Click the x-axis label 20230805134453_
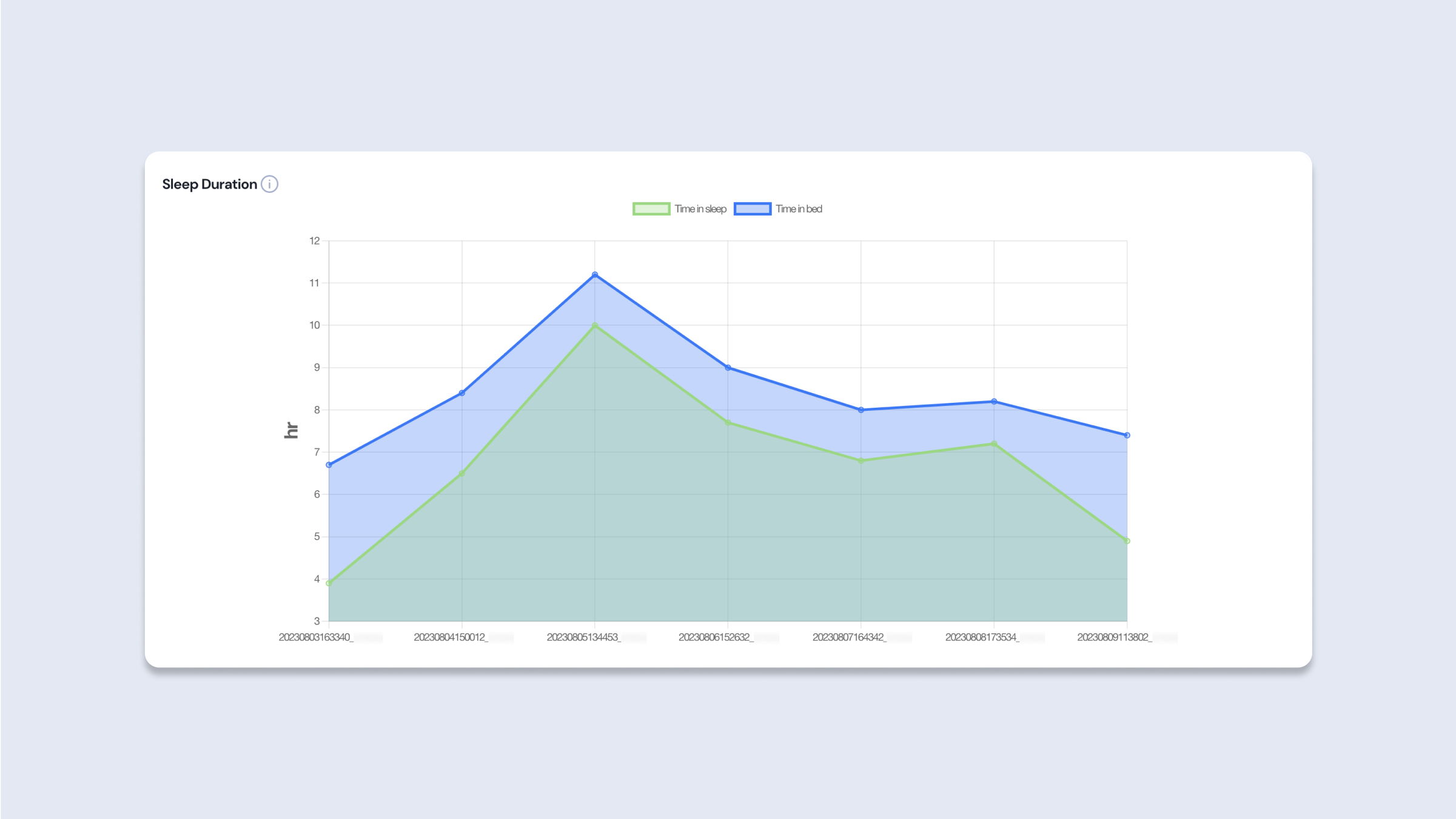Image resolution: width=1456 pixels, height=819 pixels. (x=583, y=637)
